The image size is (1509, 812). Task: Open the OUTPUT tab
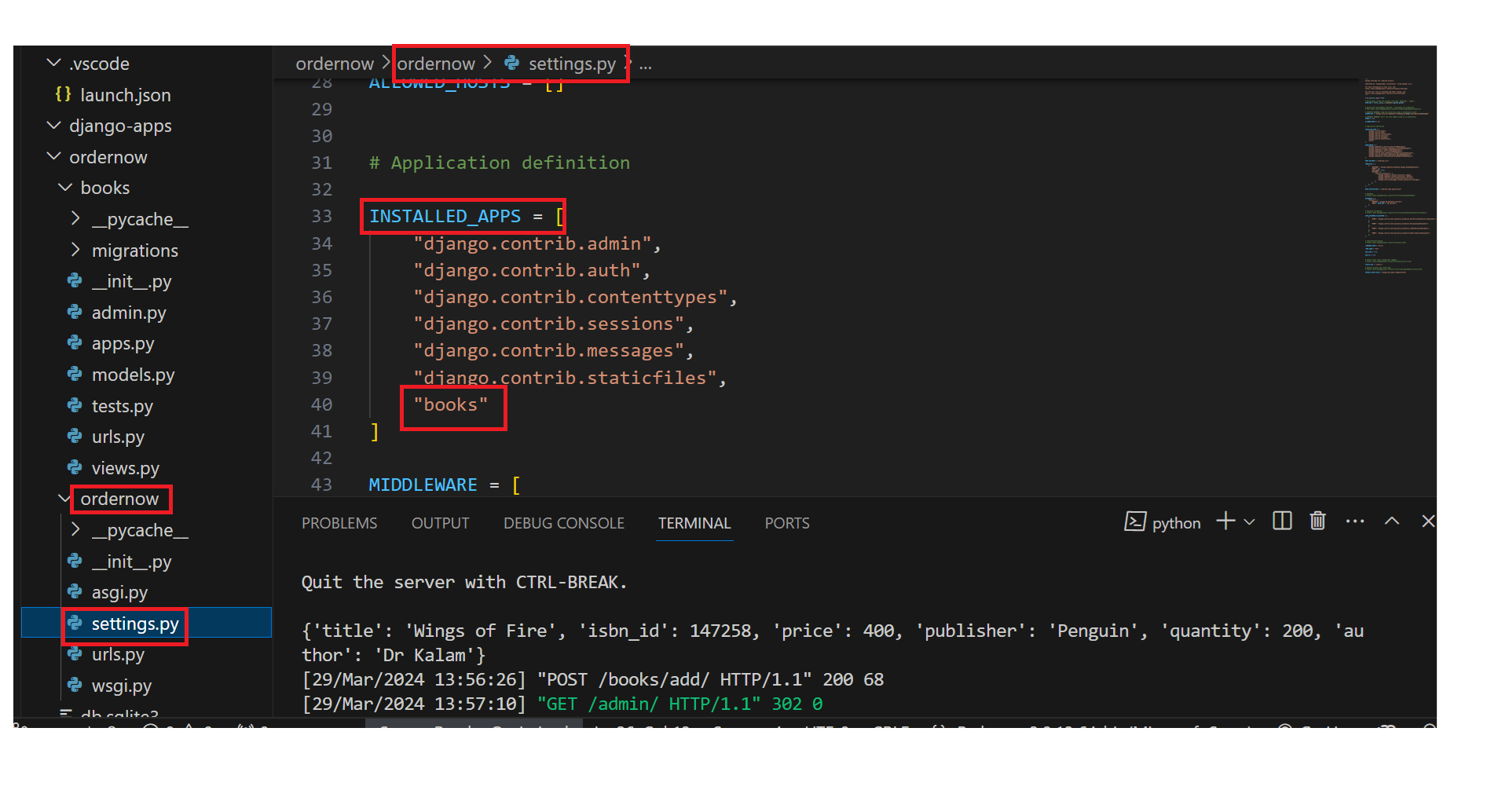tap(440, 523)
